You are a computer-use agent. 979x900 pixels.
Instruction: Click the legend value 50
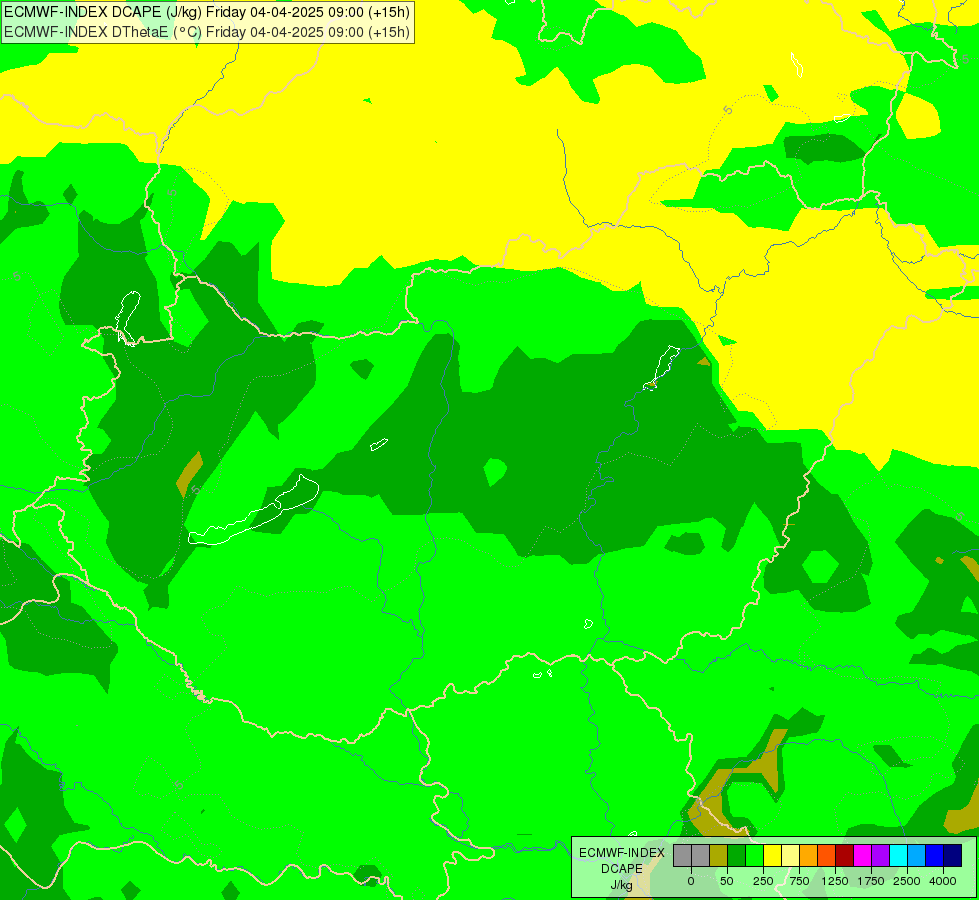click(727, 881)
